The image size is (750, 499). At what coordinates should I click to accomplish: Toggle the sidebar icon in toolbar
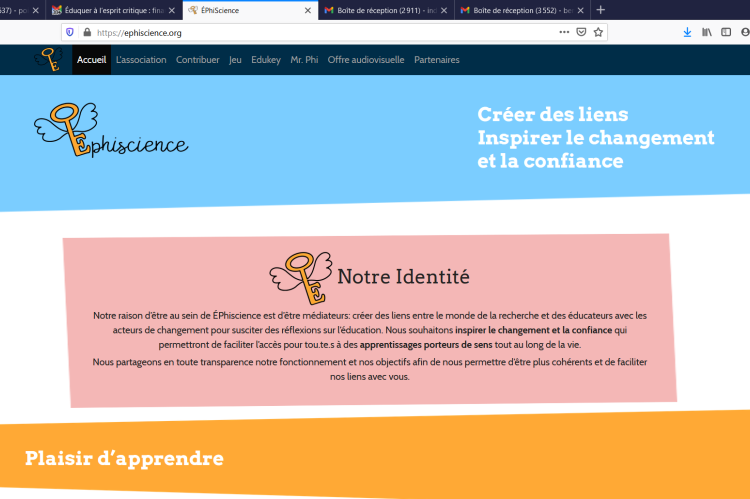point(726,32)
